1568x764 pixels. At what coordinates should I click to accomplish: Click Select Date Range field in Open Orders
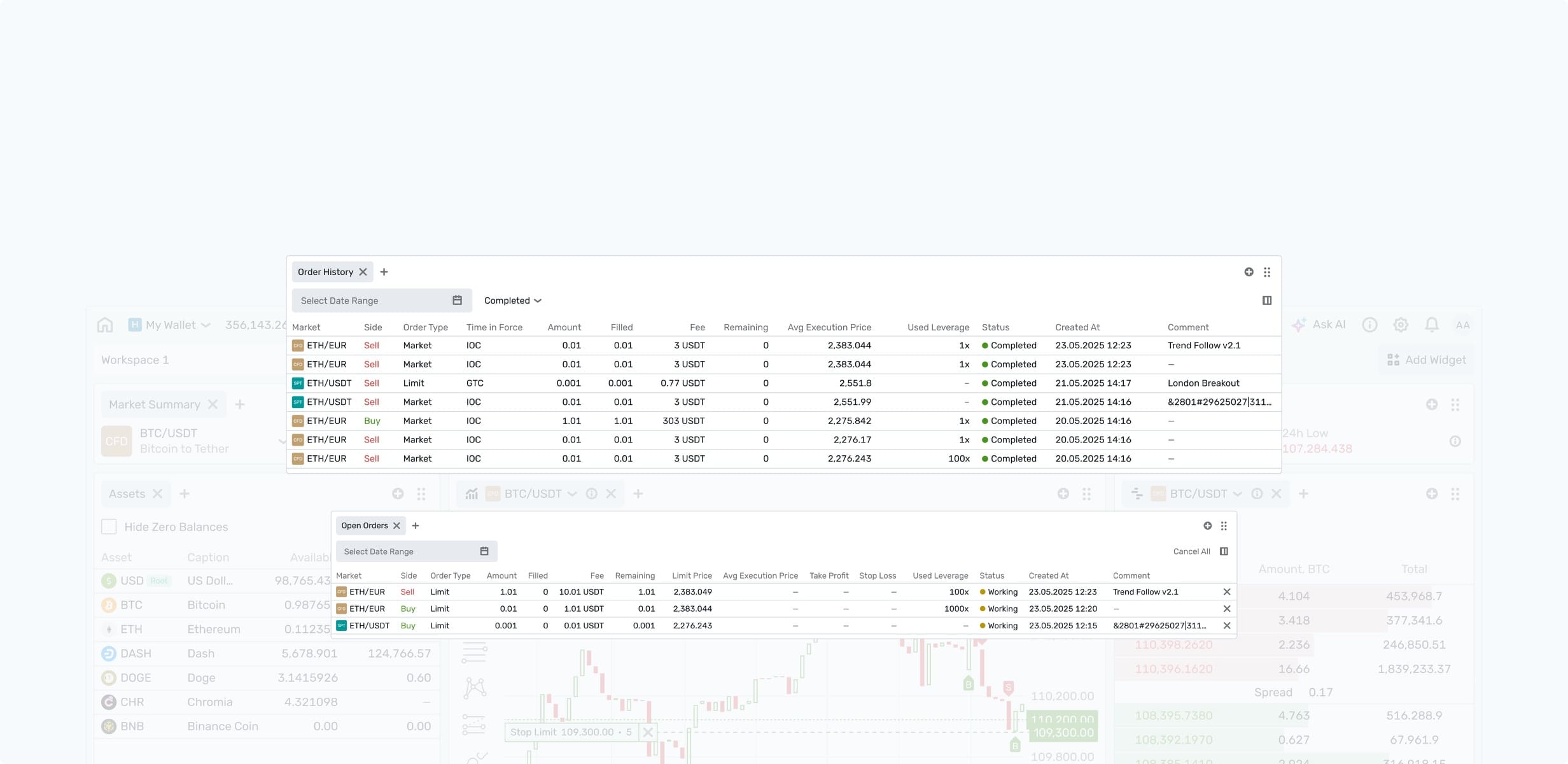[417, 551]
